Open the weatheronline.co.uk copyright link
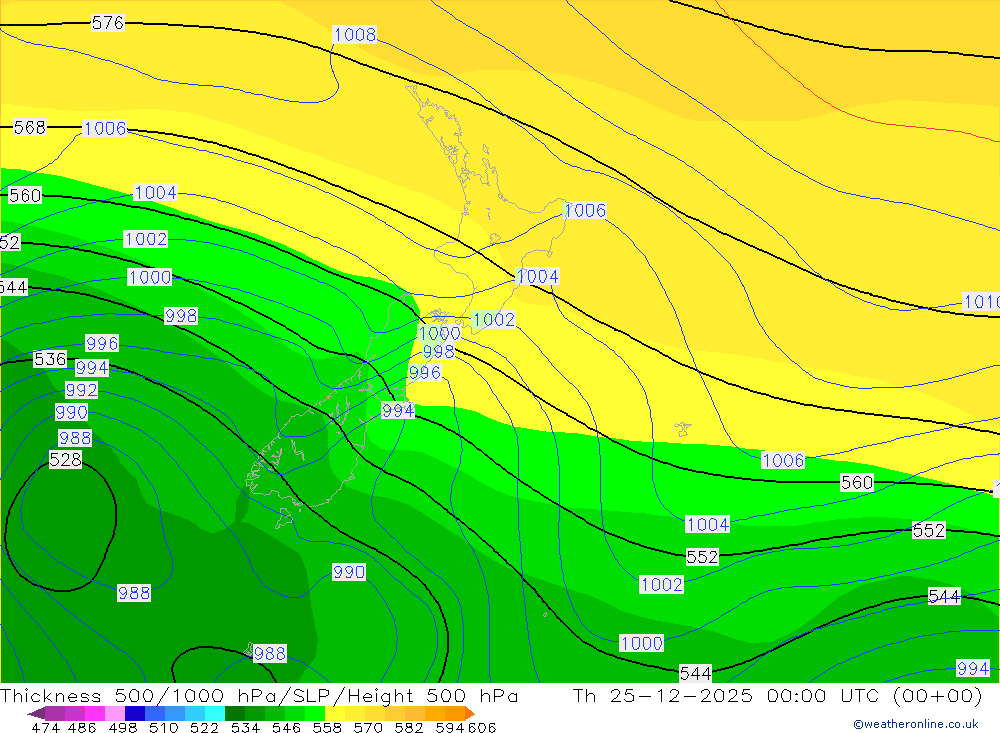The width and height of the screenshot is (1000, 733). pos(915,724)
